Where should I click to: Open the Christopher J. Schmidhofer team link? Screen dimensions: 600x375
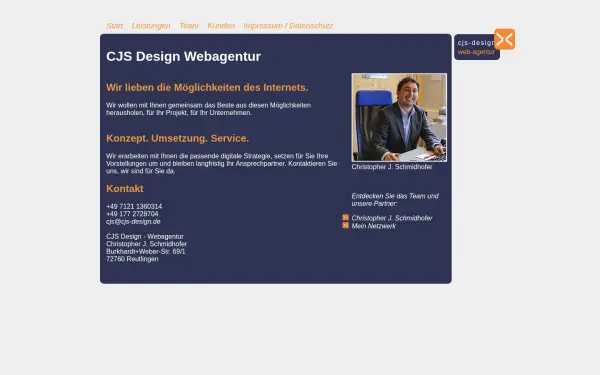point(392,218)
